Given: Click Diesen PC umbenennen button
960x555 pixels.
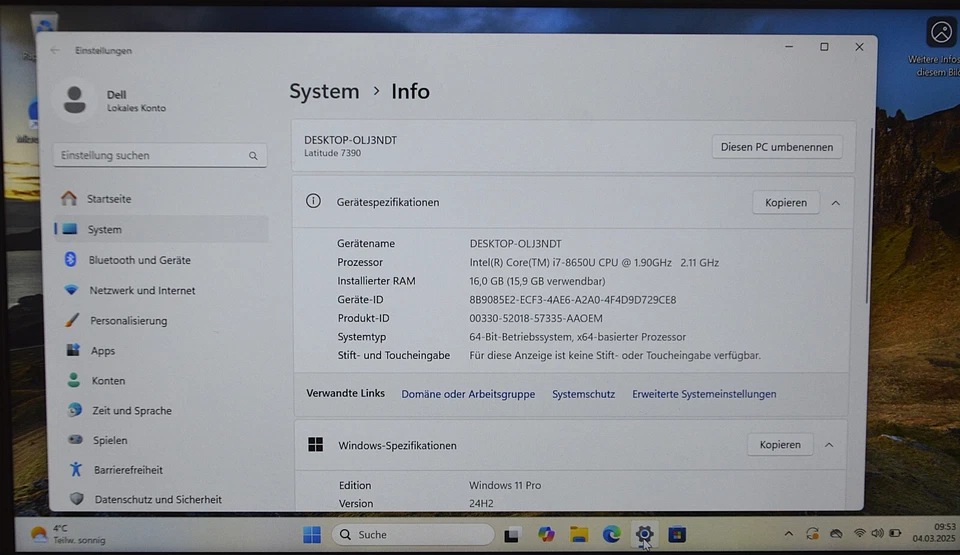Looking at the screenshot, I should coord(776,147).
